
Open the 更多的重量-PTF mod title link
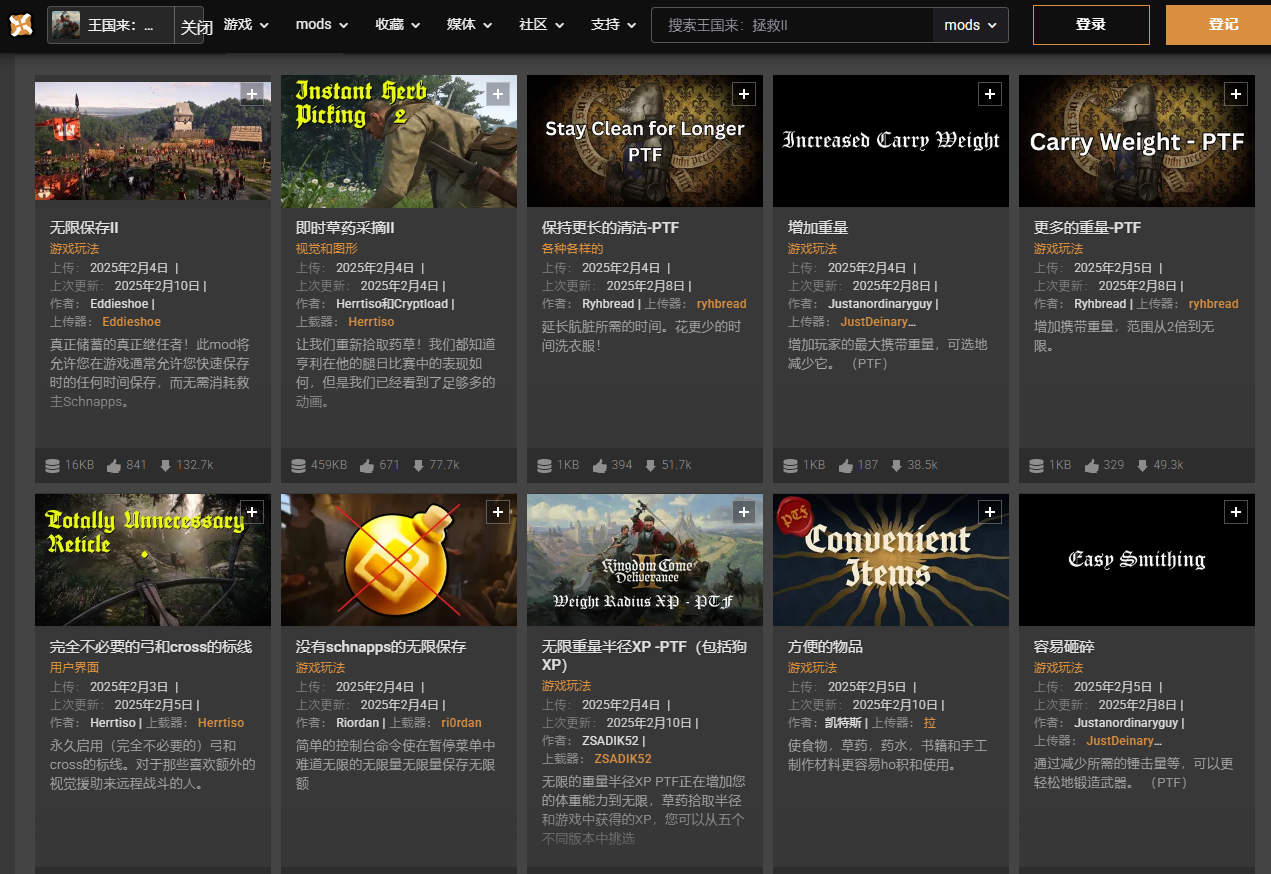click(1087, 228)
